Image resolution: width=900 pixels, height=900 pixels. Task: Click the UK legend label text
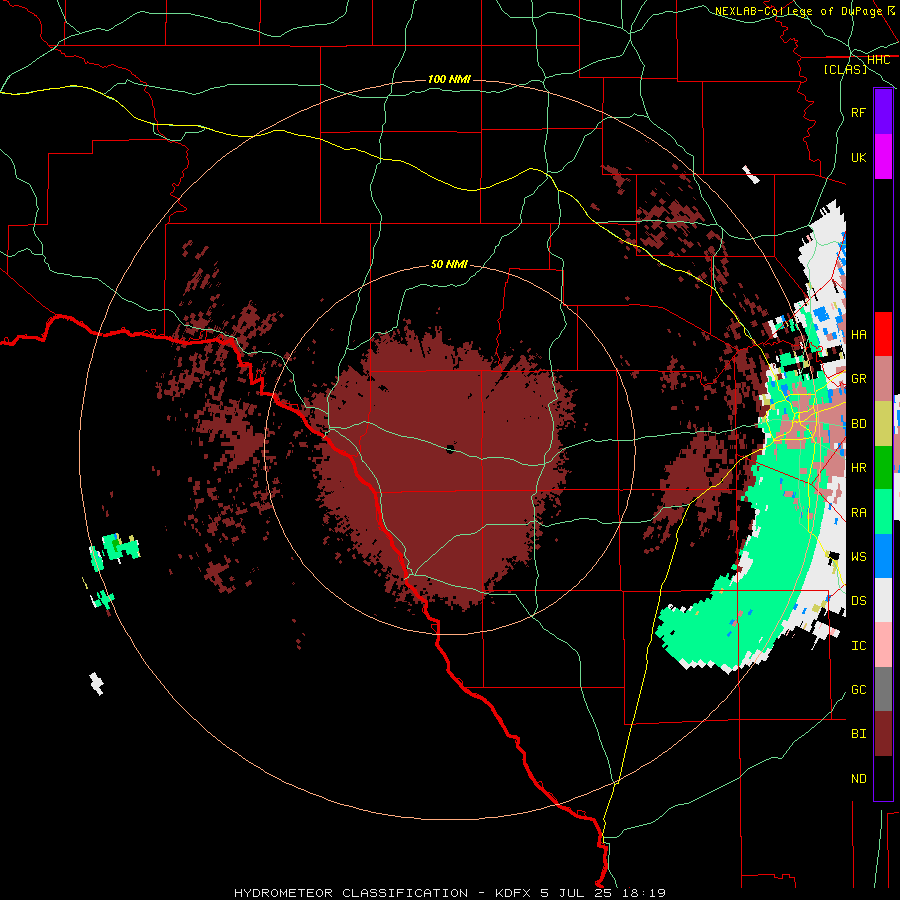[858, 157]
